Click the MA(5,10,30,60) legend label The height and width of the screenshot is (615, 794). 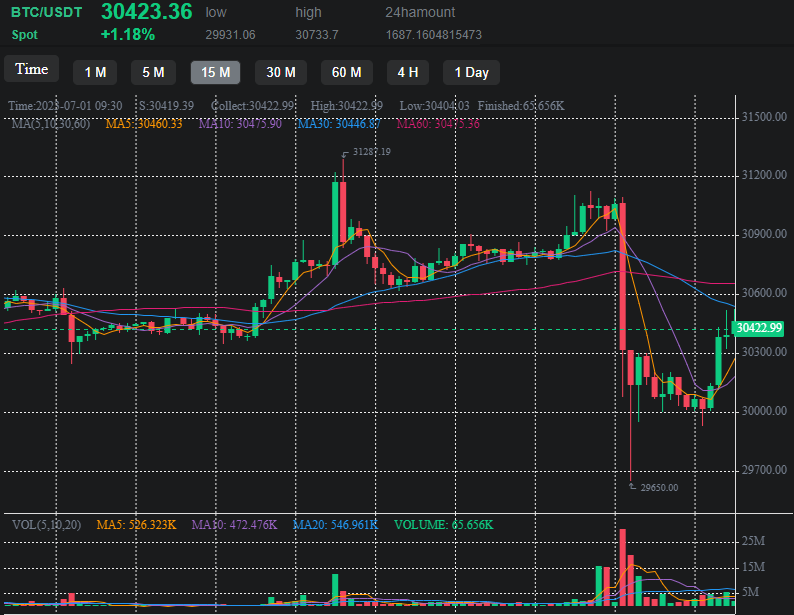[x=51, y=124]
